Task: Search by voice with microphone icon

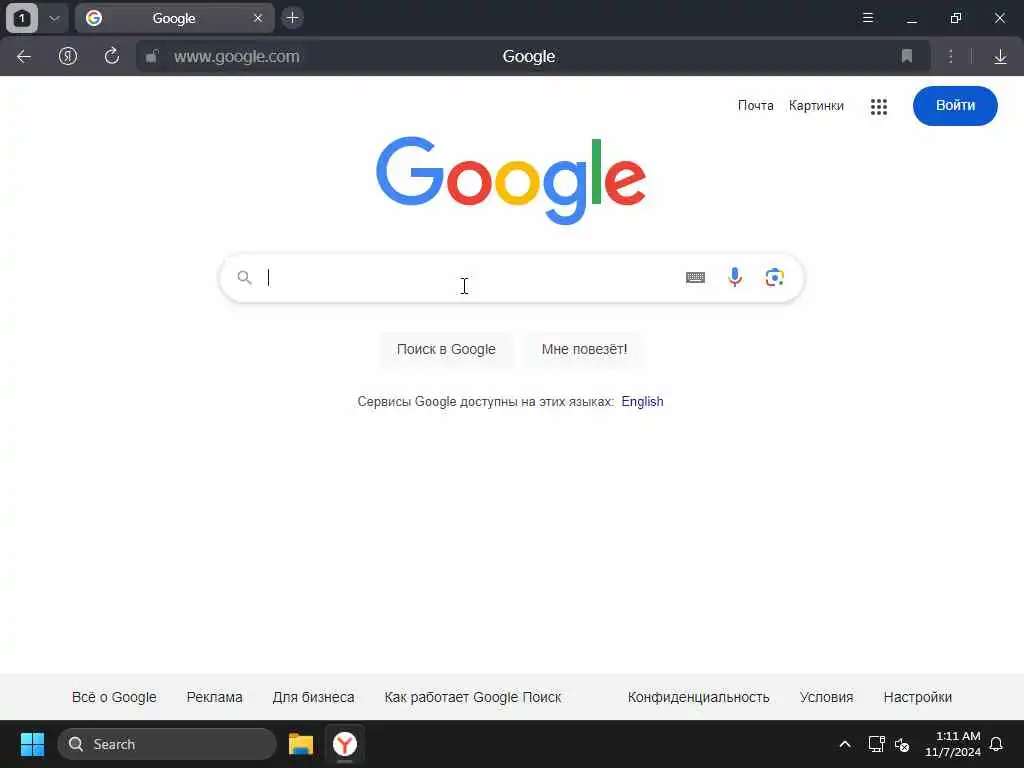Action: click(x=735, y=278)
